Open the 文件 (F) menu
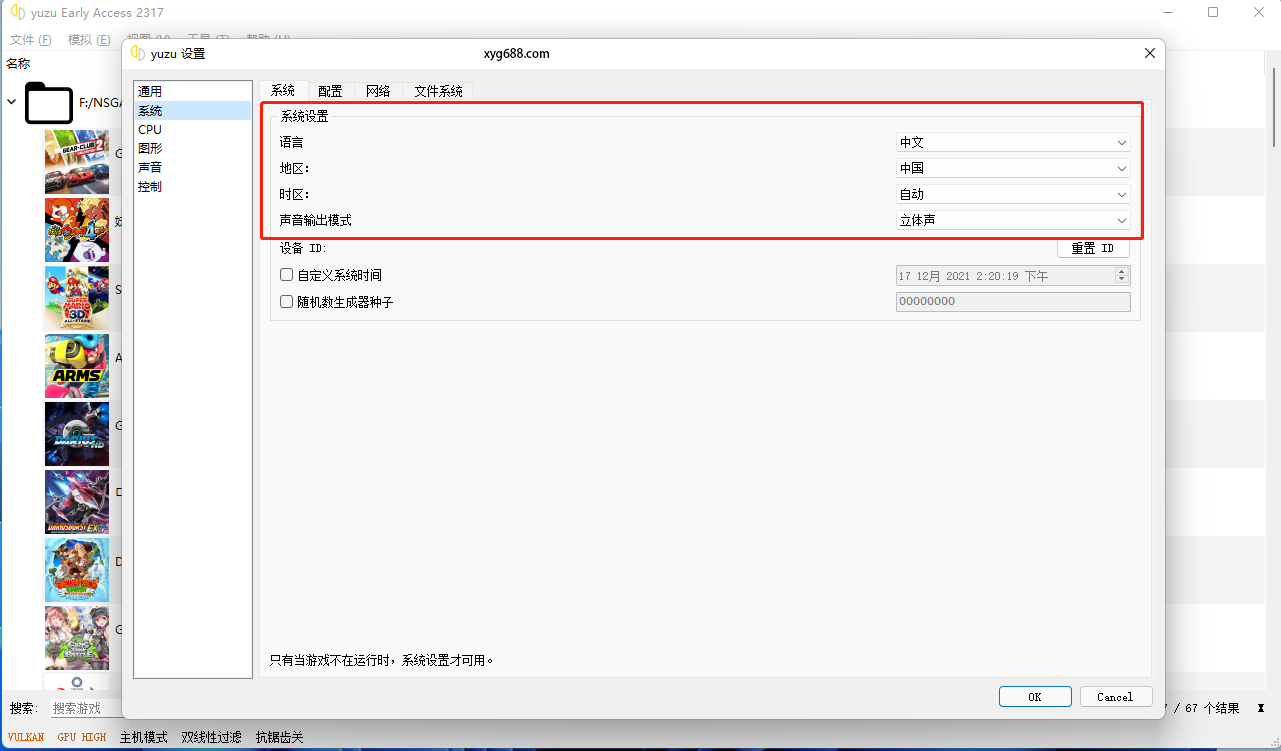The image size is (1281, 751). (31, 40)
